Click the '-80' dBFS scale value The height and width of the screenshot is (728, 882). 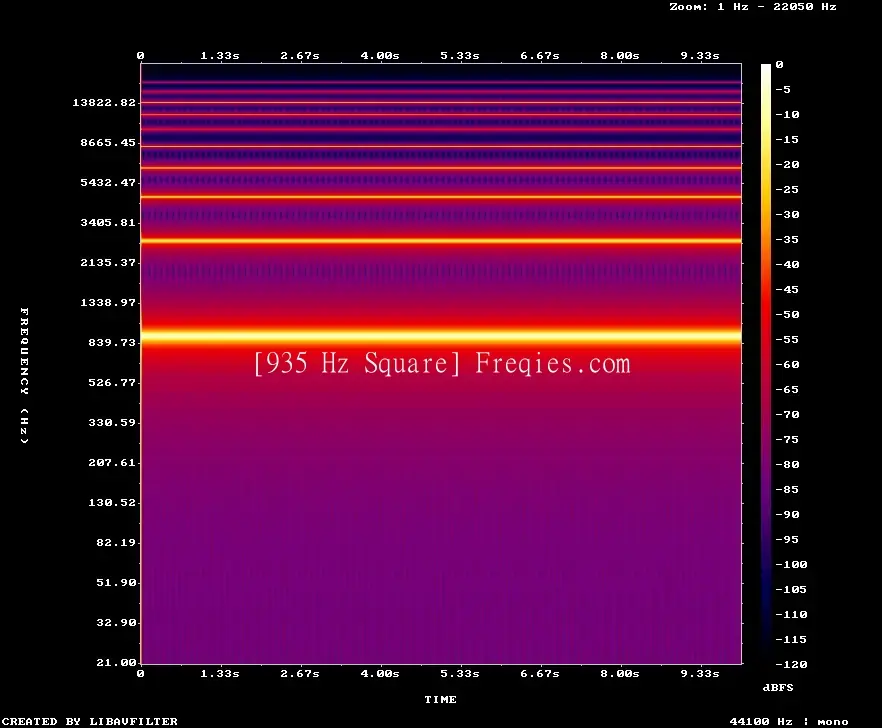tap(787, 465)
